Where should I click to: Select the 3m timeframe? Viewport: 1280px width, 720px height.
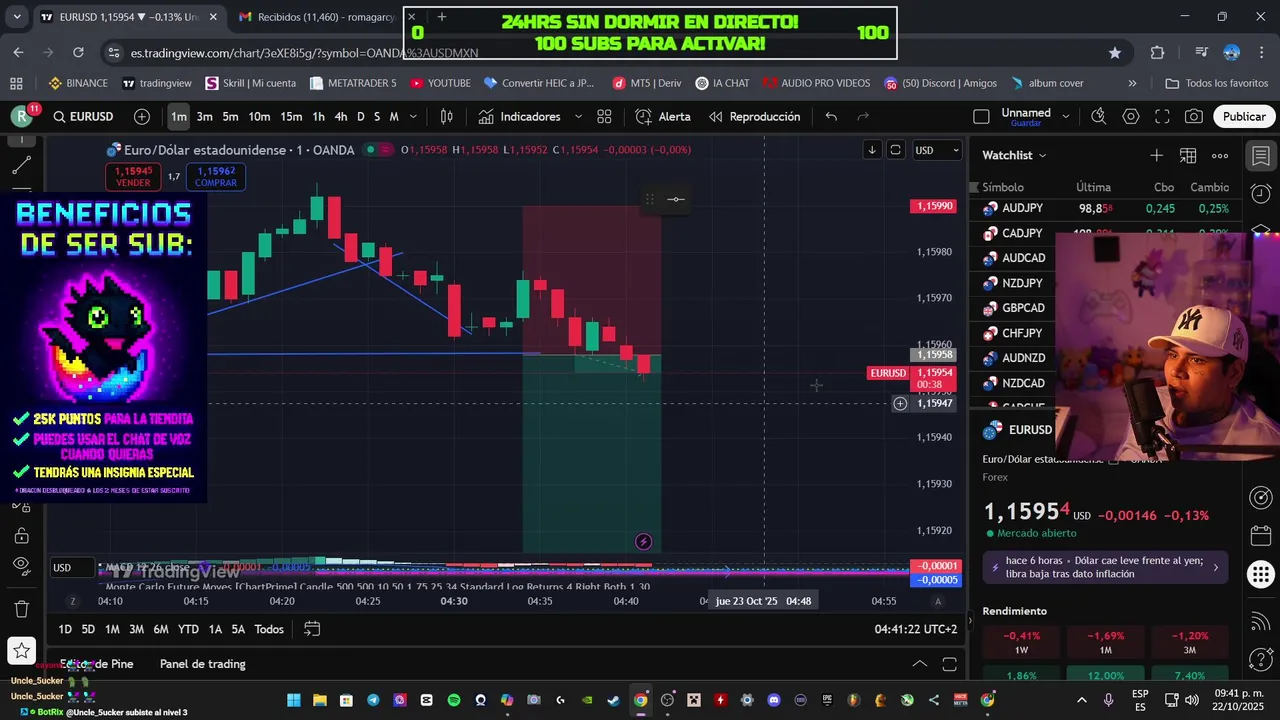pyautogui.click(x=204, y=117)
